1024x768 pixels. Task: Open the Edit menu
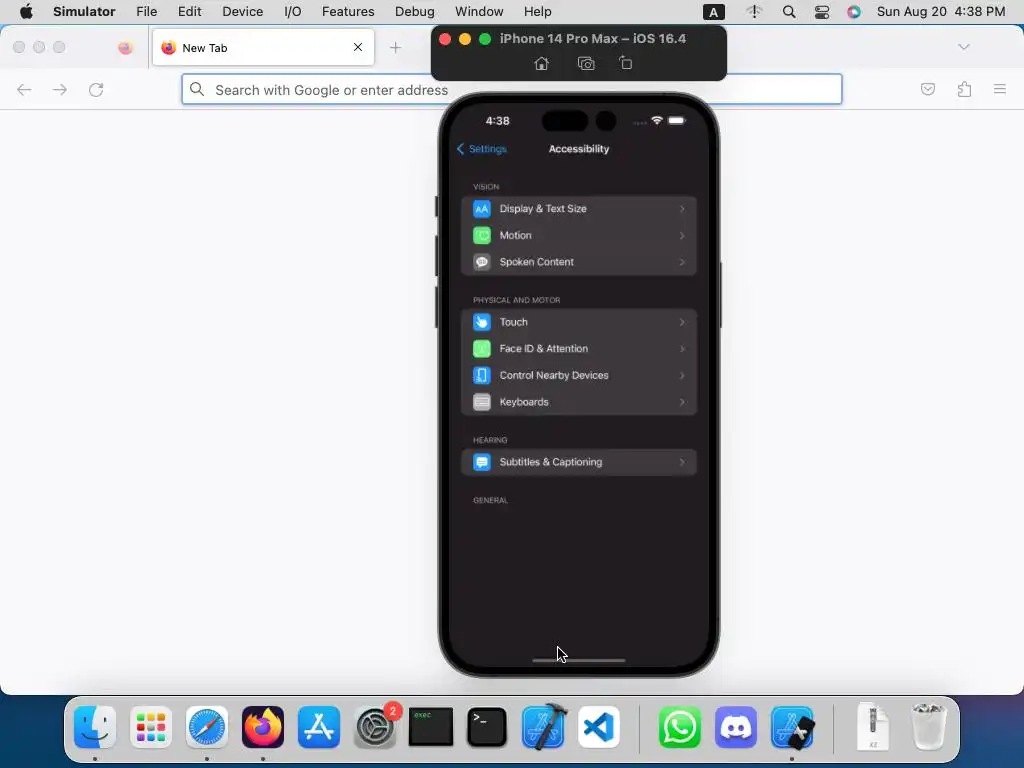189,12
